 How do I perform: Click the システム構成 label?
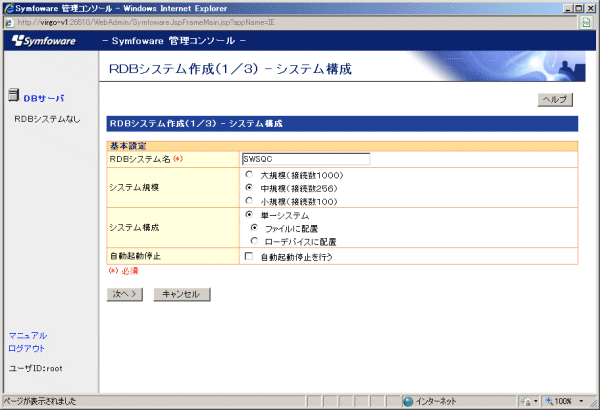click(134, 228)
